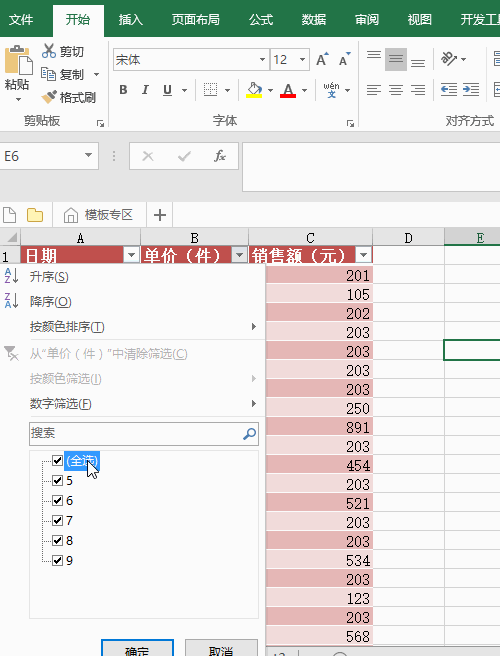Switch to the 页面布局 ribbon tab
The image size is (500, 656).
click(x=195, y=20)
